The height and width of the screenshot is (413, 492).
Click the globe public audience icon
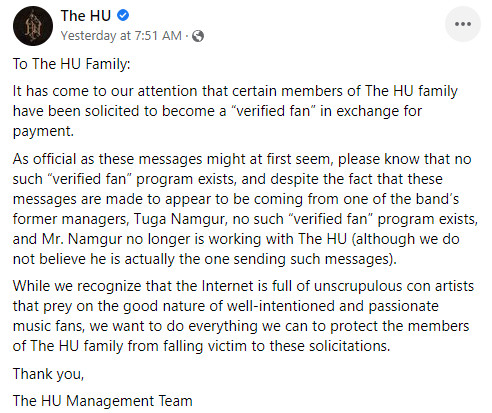(198, 36)
